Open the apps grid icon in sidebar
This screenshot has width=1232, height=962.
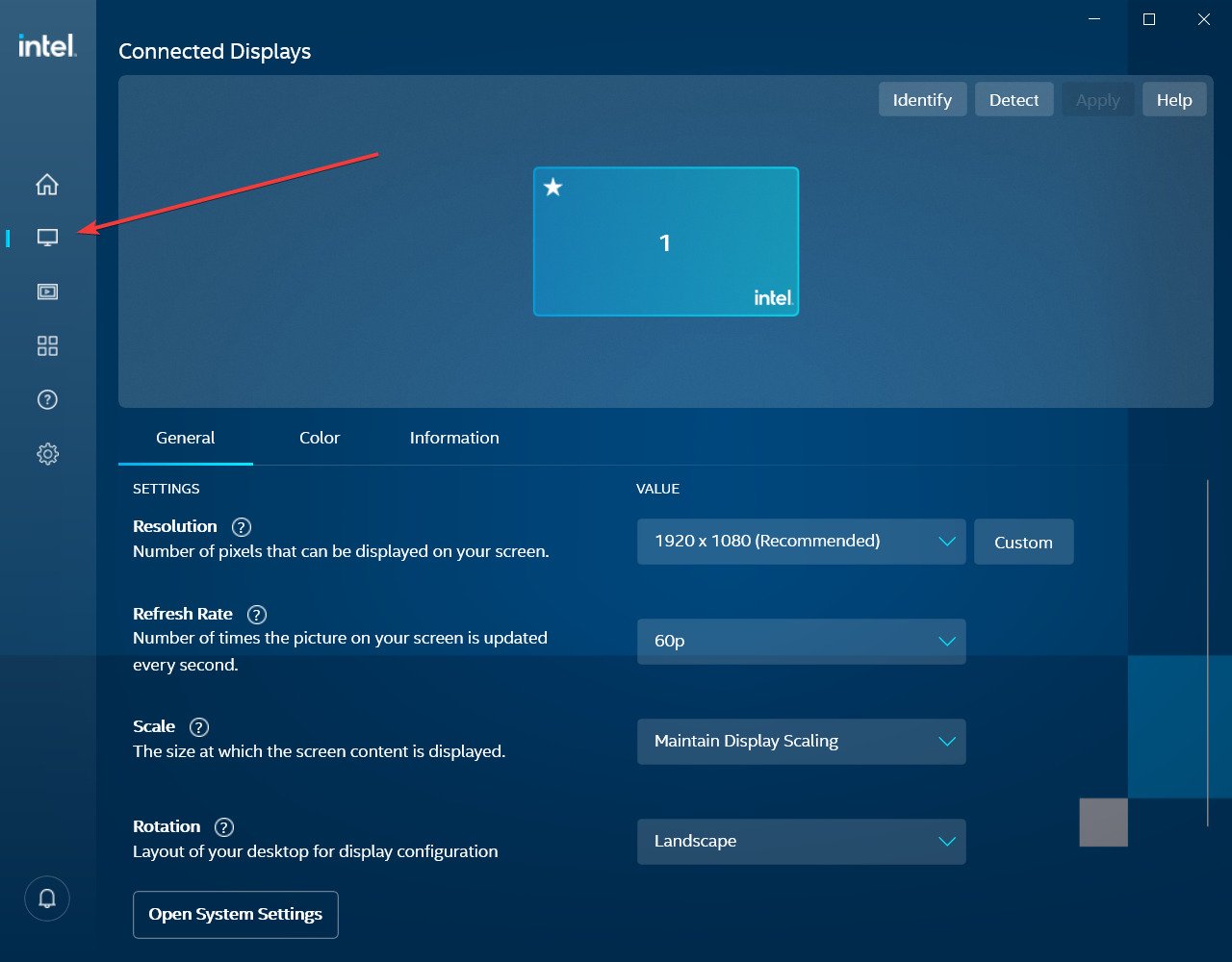47,345
